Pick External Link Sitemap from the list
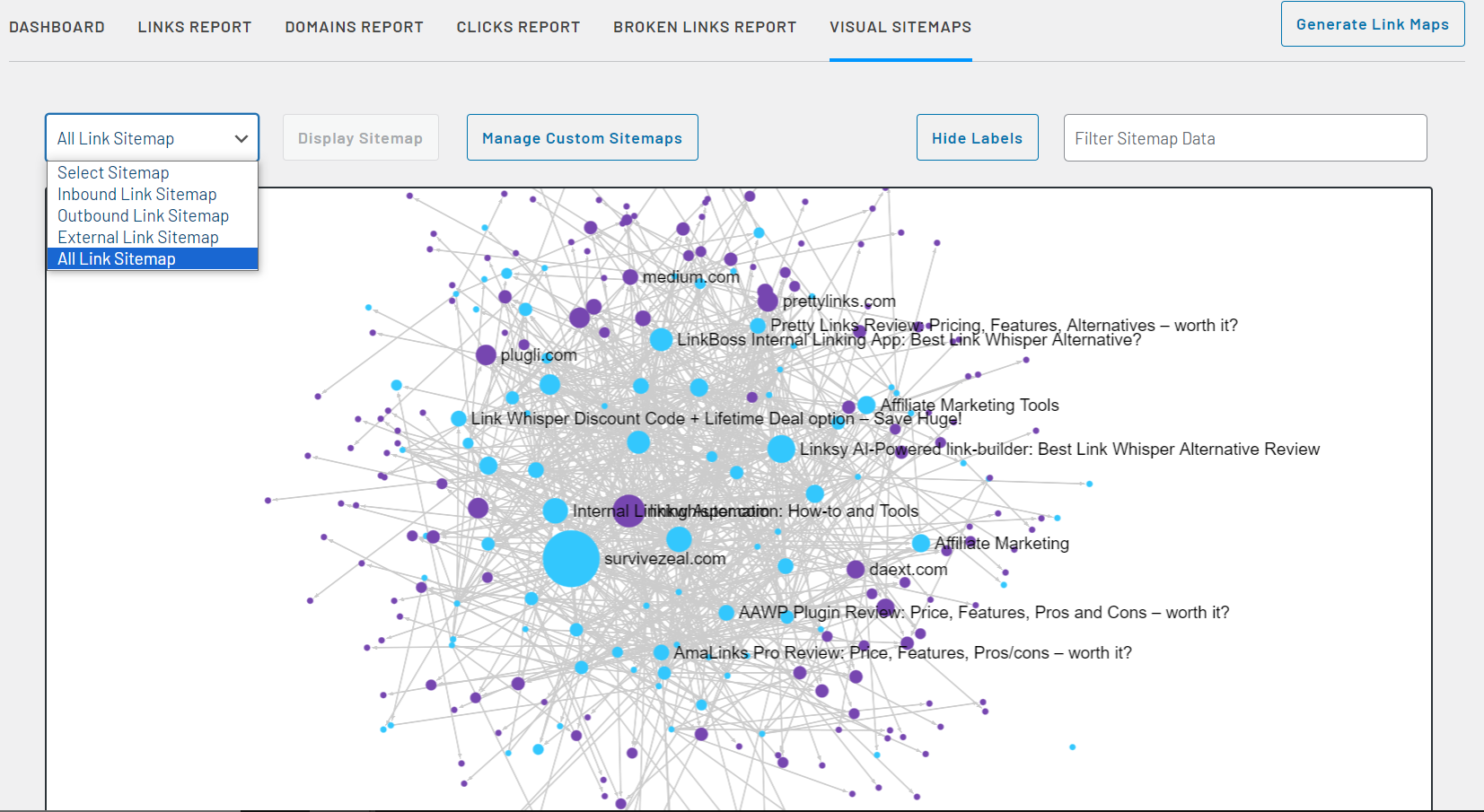The width and height of the screenshot is (1484, 812). [x=137, y=237]
